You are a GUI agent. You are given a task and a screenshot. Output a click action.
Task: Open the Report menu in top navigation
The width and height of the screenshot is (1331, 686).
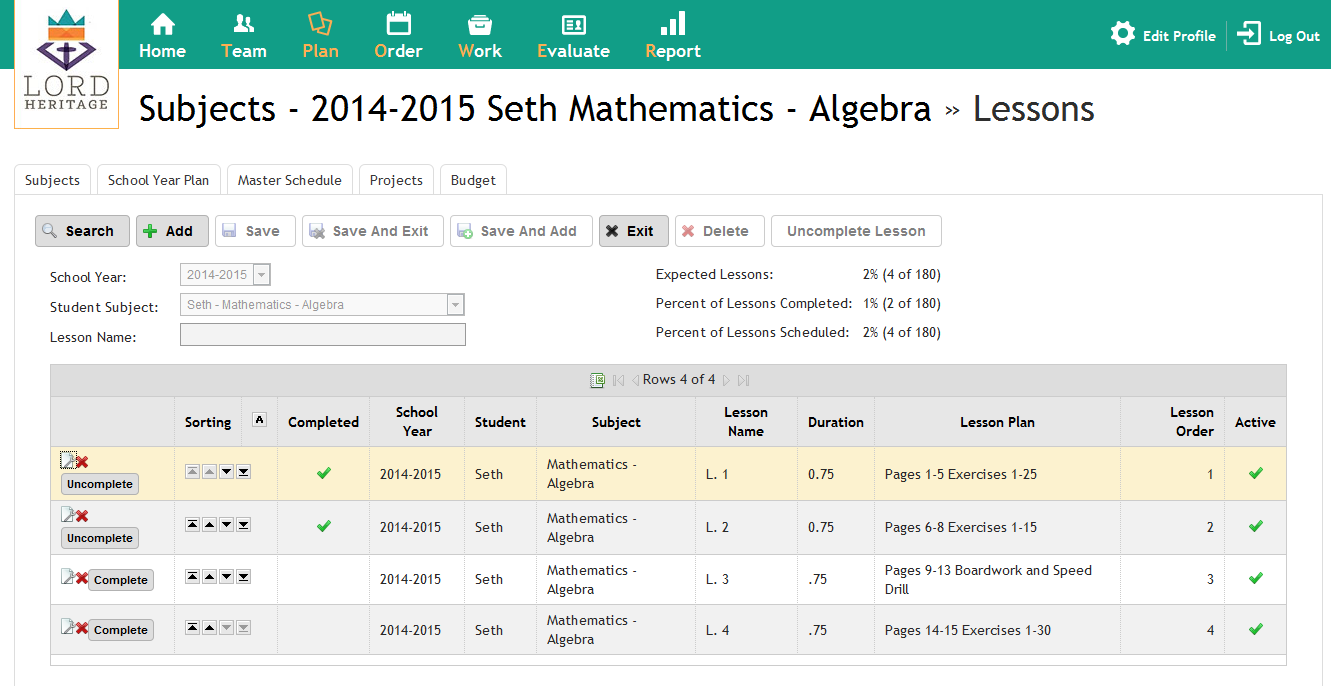[673, 36]
